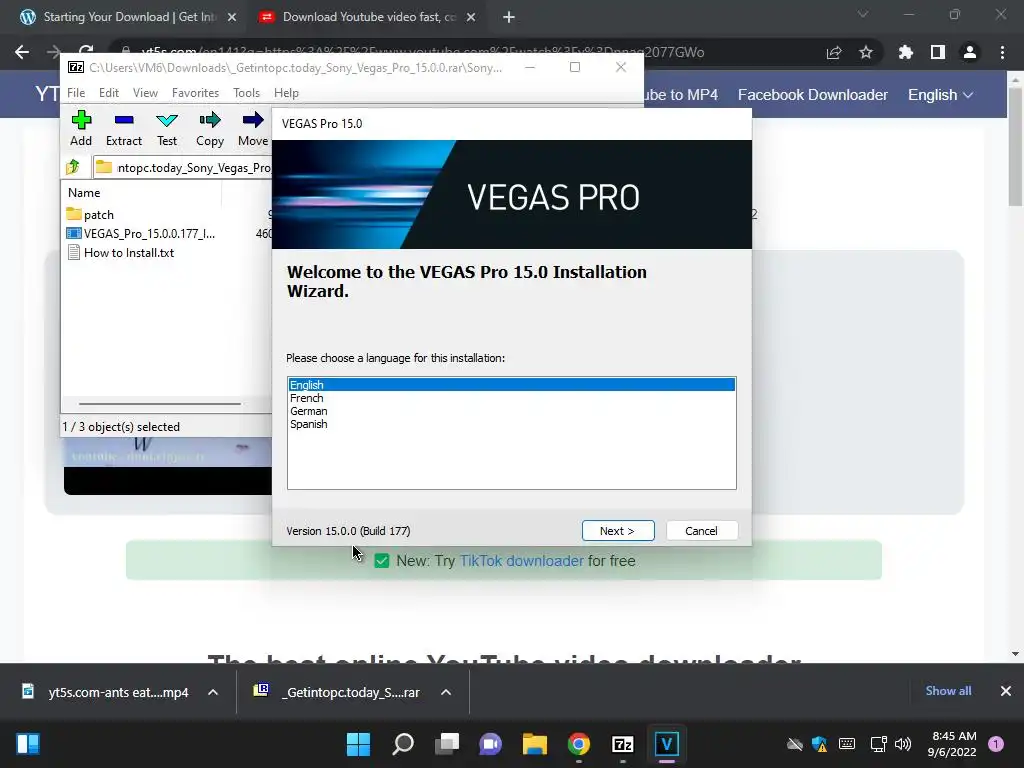Select English in the language list
The height and width of the screenshot is (768, 1024).
pos(511,385)
